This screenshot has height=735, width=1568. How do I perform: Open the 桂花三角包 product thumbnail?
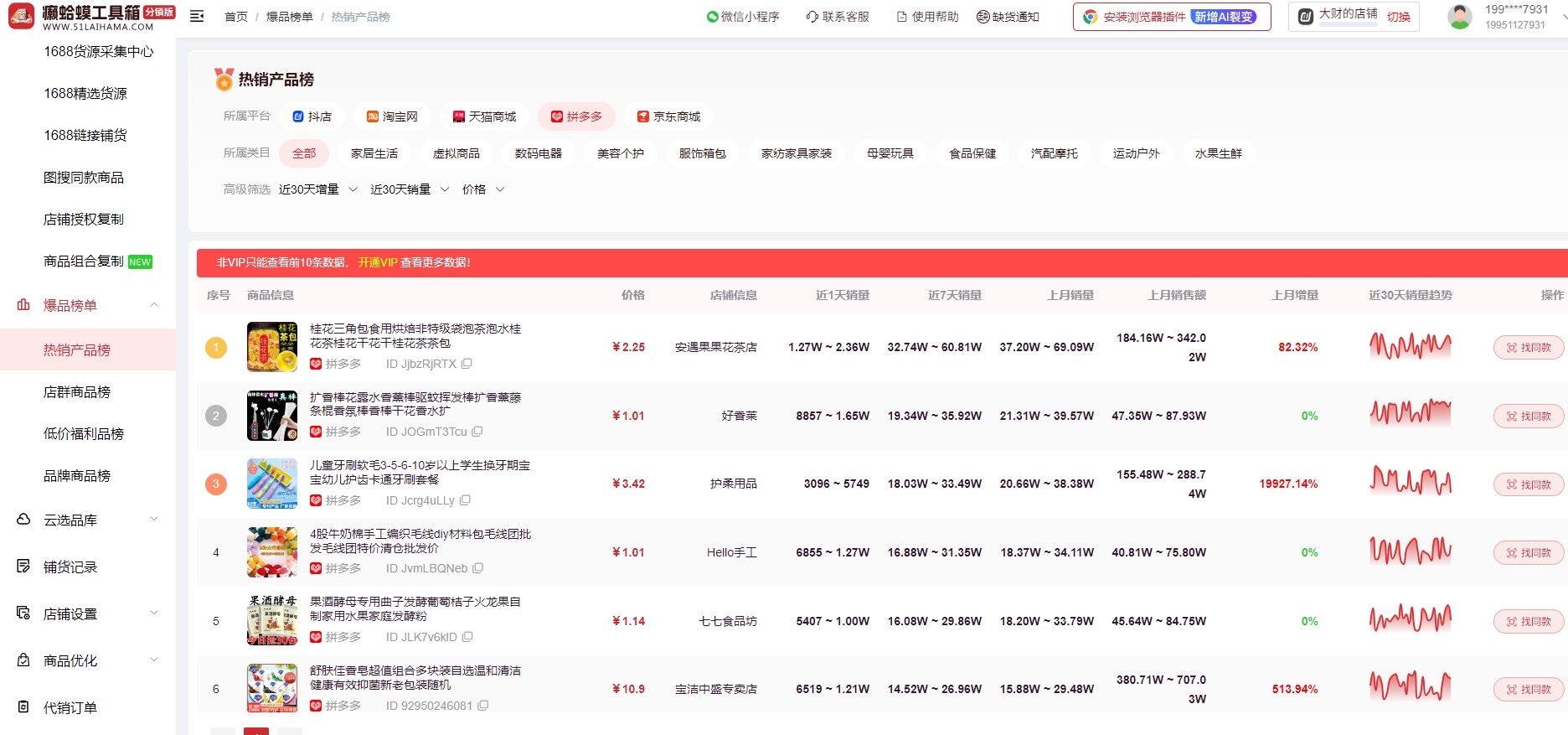[272, 347]
